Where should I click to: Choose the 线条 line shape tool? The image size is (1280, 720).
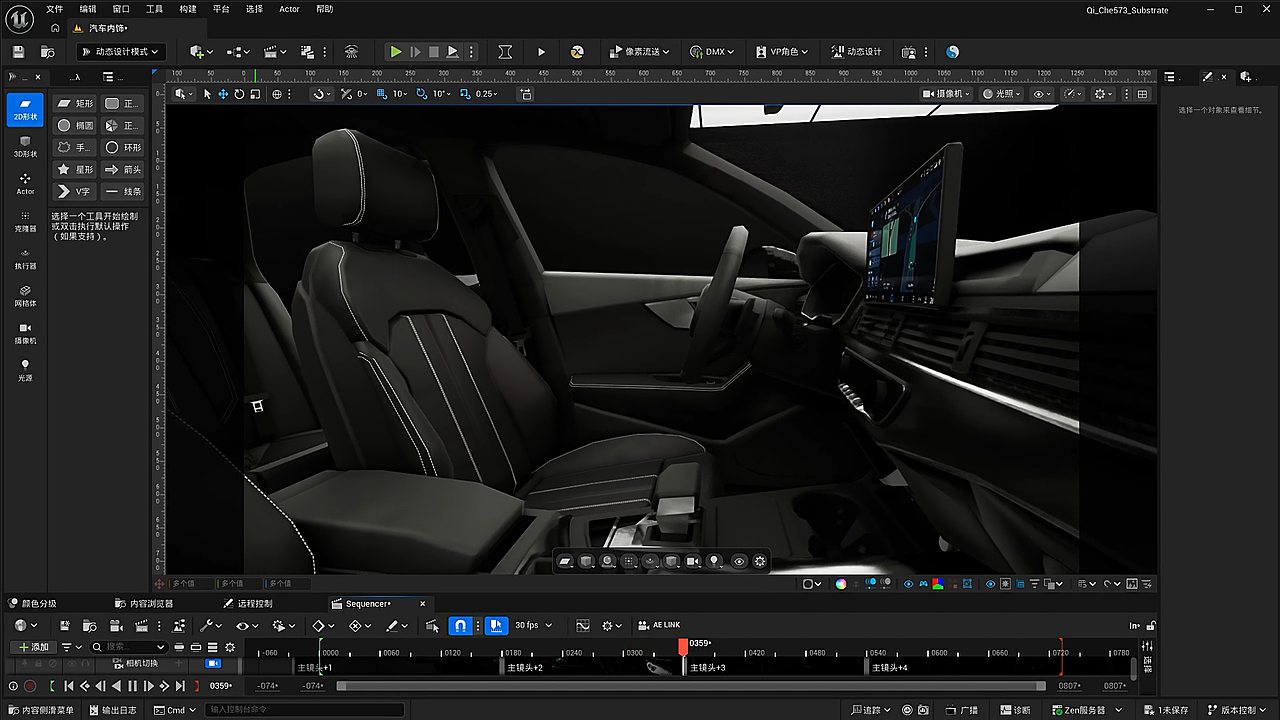pos(123,191)
